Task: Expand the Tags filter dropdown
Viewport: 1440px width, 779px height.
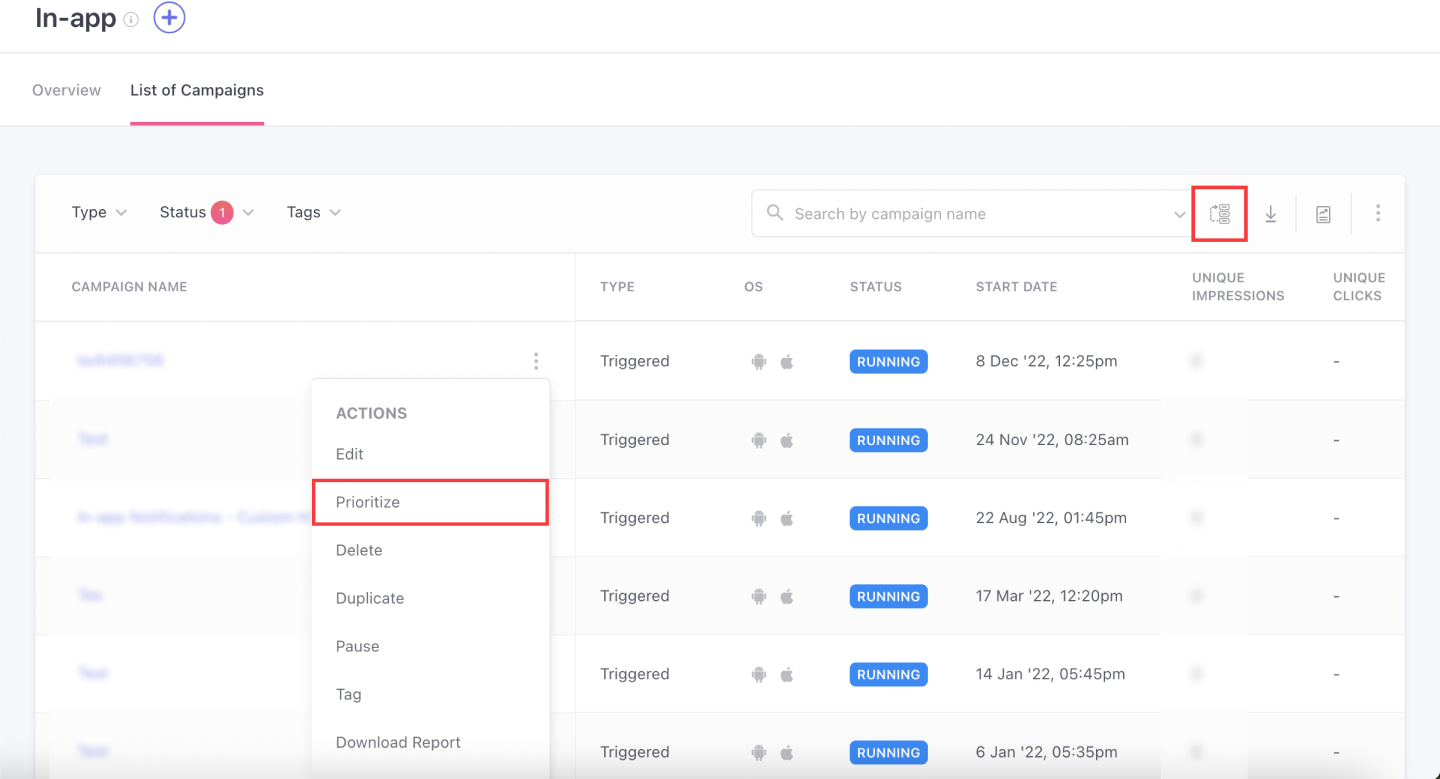Action: click(313, 212)
